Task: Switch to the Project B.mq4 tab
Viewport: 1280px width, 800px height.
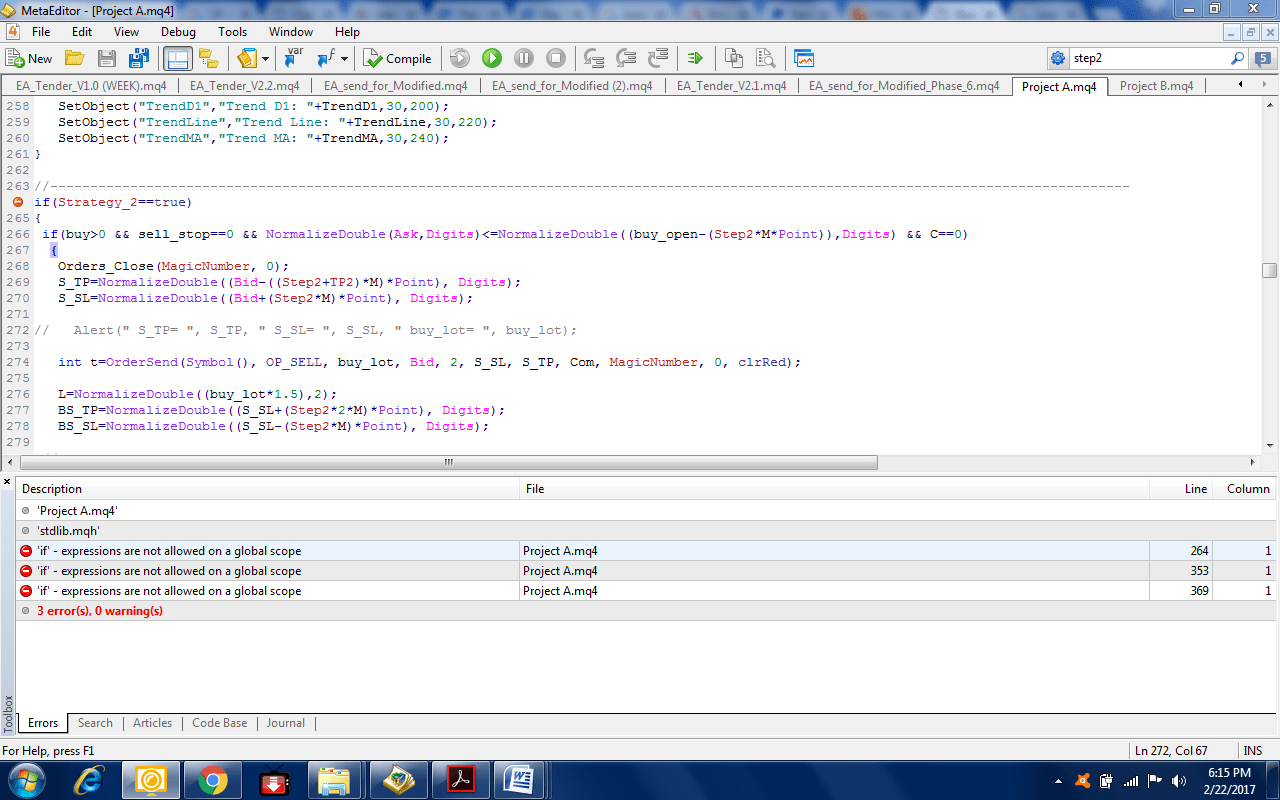Action: pos(1156,86)
